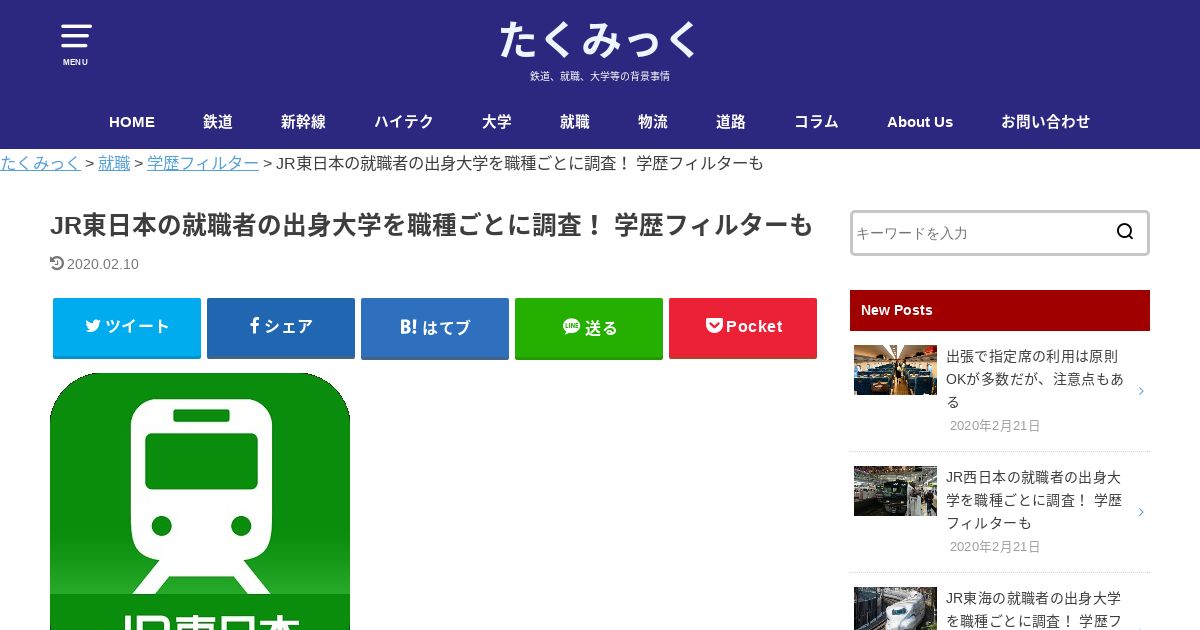Open the 就職 navigation menu item
Viewport: 1200px width, 630px height.
pos(575,121)
